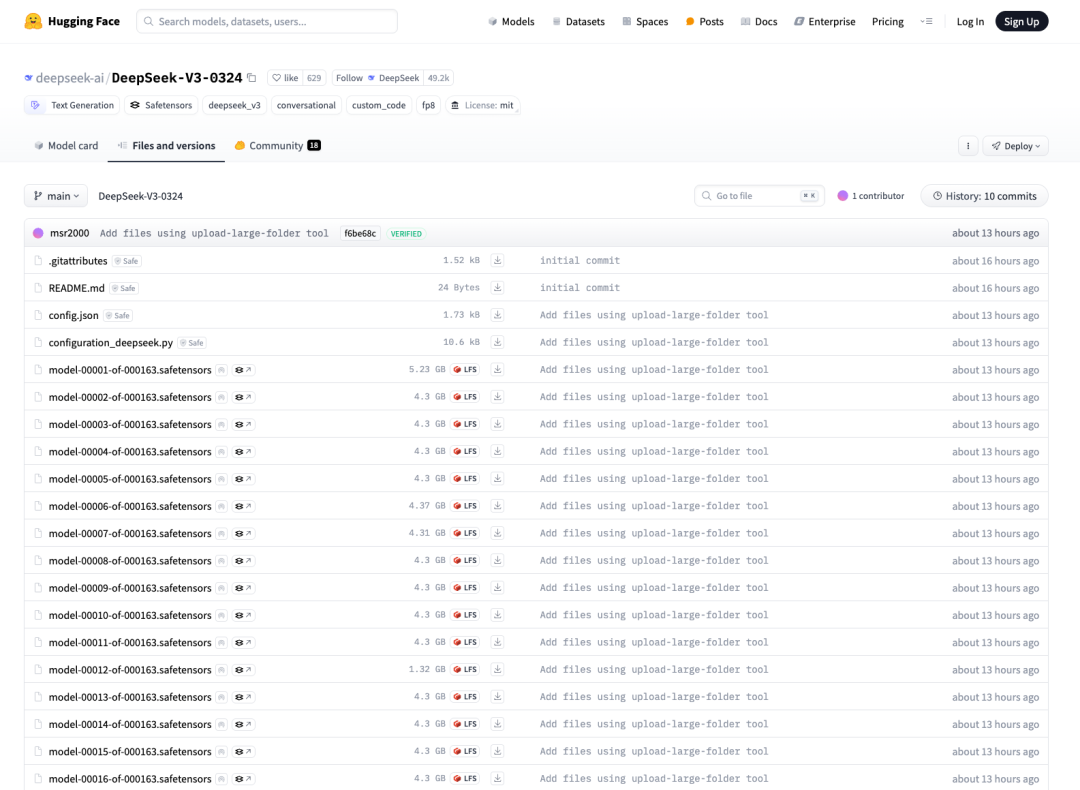Open commit hash f6be68c
The width and height of the screenshot is (1080, 790).
(x=360, y=233)
